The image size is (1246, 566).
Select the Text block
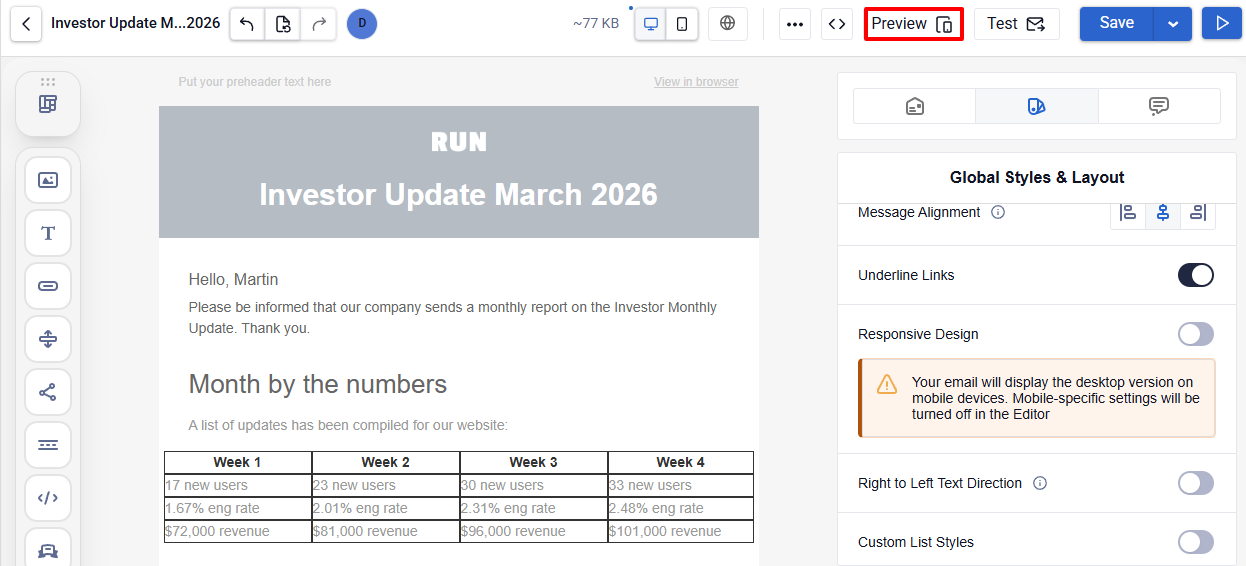coord(48,233)
